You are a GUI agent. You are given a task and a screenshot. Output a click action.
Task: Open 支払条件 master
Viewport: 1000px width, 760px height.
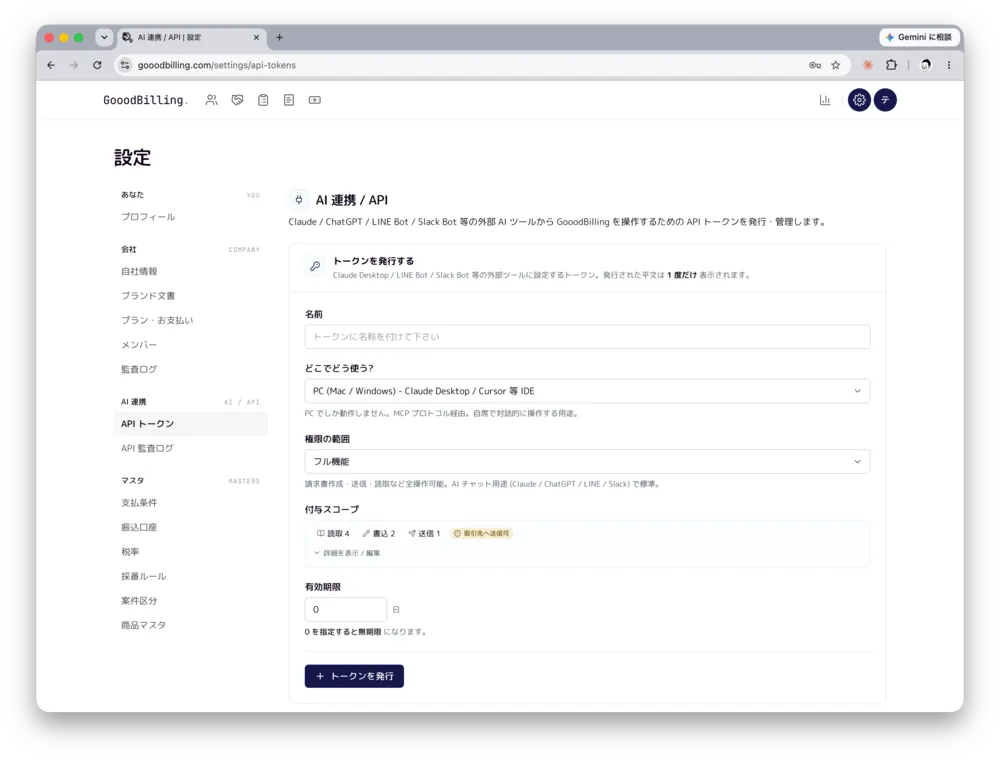(x=139, y=503)
